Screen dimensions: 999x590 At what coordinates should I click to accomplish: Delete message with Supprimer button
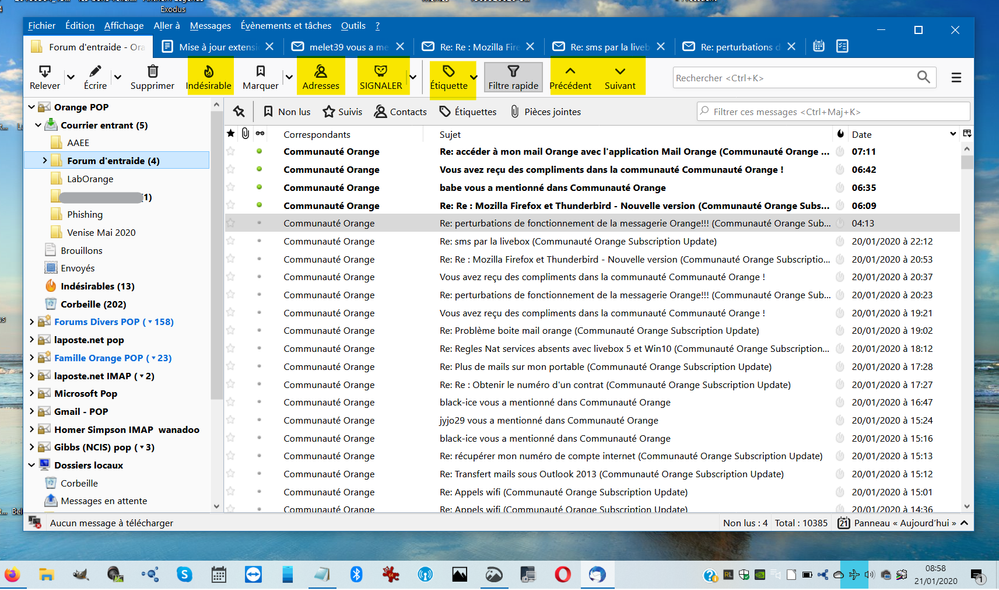click(152, 77)
